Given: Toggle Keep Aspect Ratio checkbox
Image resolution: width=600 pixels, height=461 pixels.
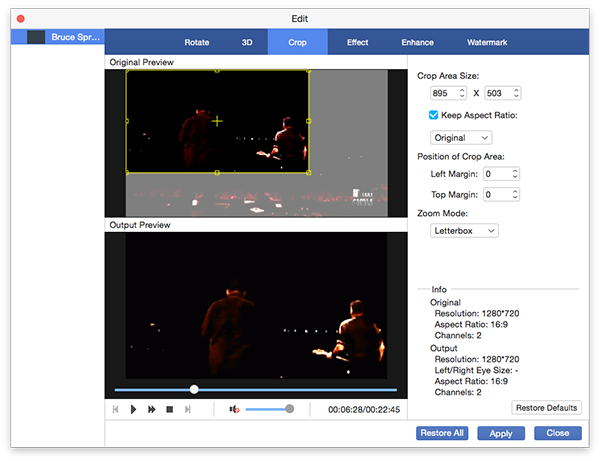Looking at the screenshot, I should pos(433,115).
